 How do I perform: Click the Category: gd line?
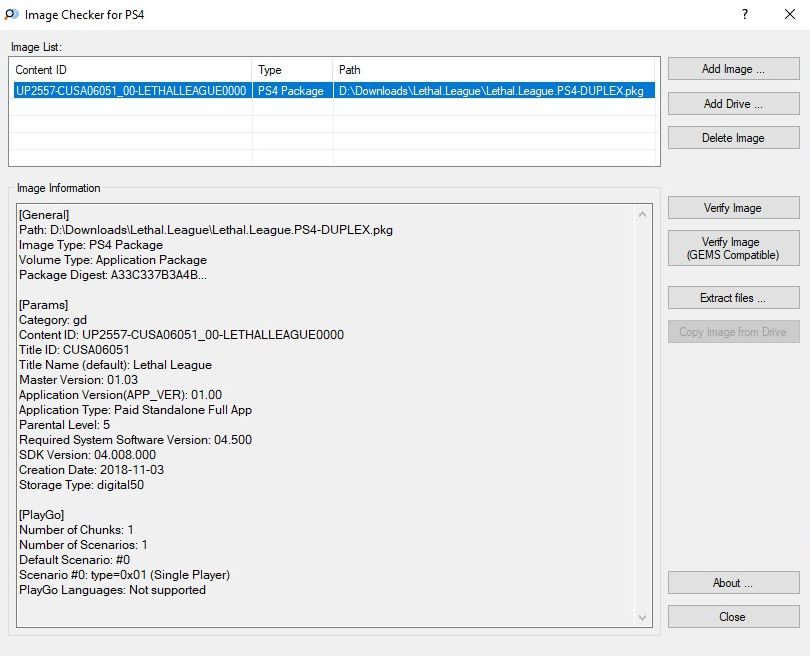(x=53, y=320)
